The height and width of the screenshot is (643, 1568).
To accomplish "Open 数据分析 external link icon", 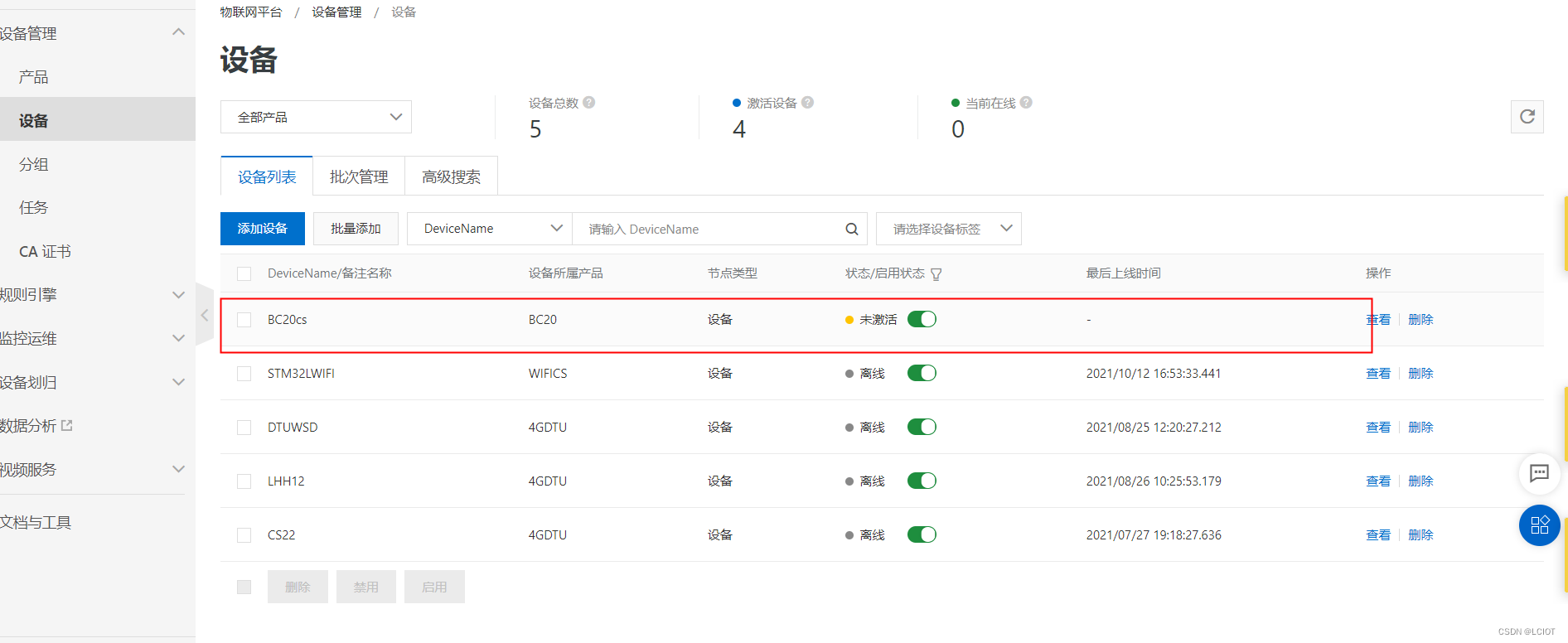I will pos(67,425).
